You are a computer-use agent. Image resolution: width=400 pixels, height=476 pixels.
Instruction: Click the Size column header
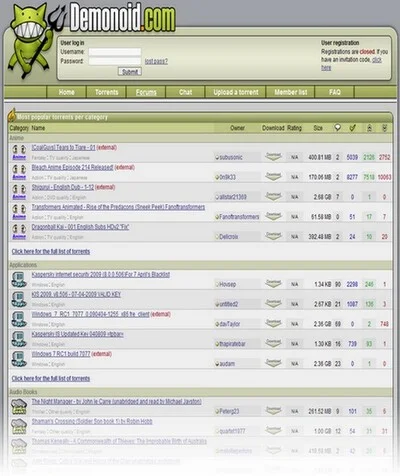coord(318,128)
